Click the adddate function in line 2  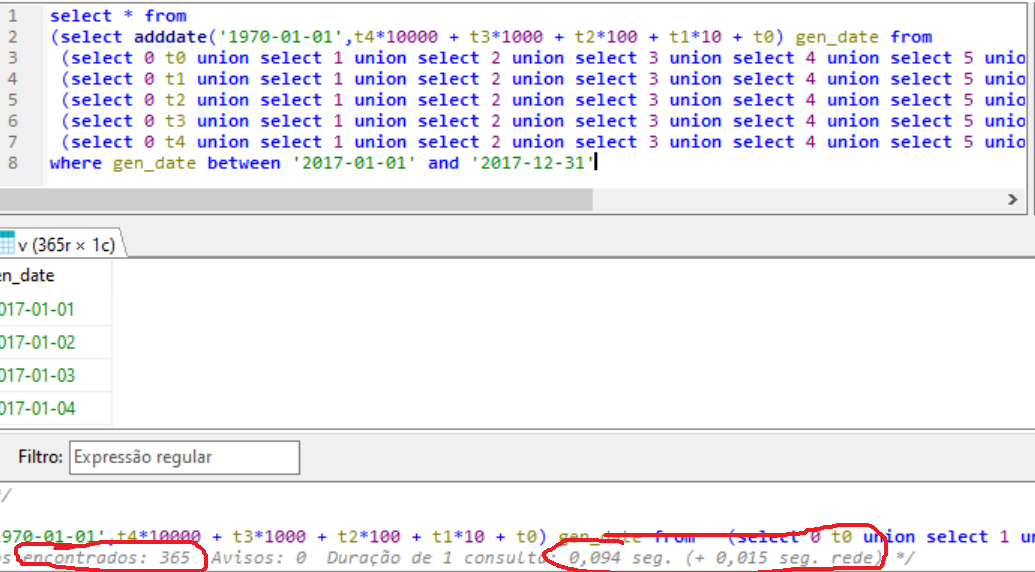[x=170, y=37]
